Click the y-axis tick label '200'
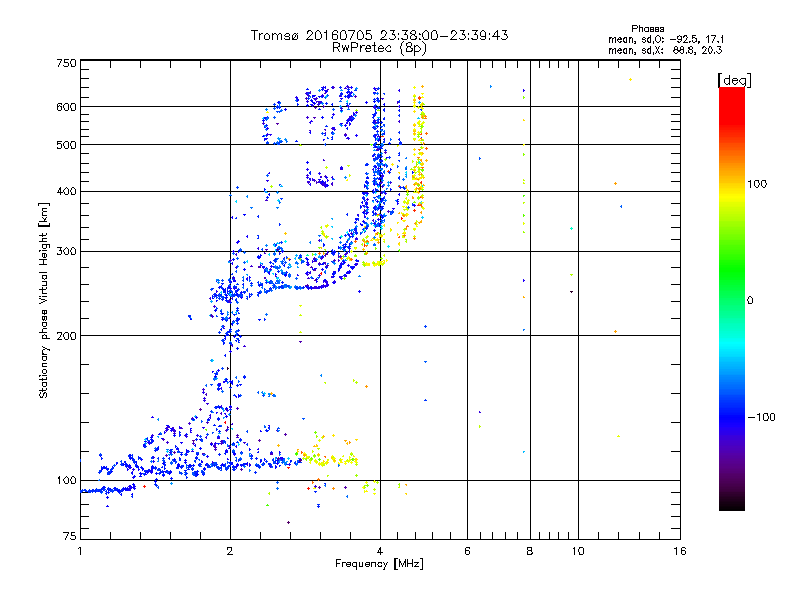 point(66,336)
